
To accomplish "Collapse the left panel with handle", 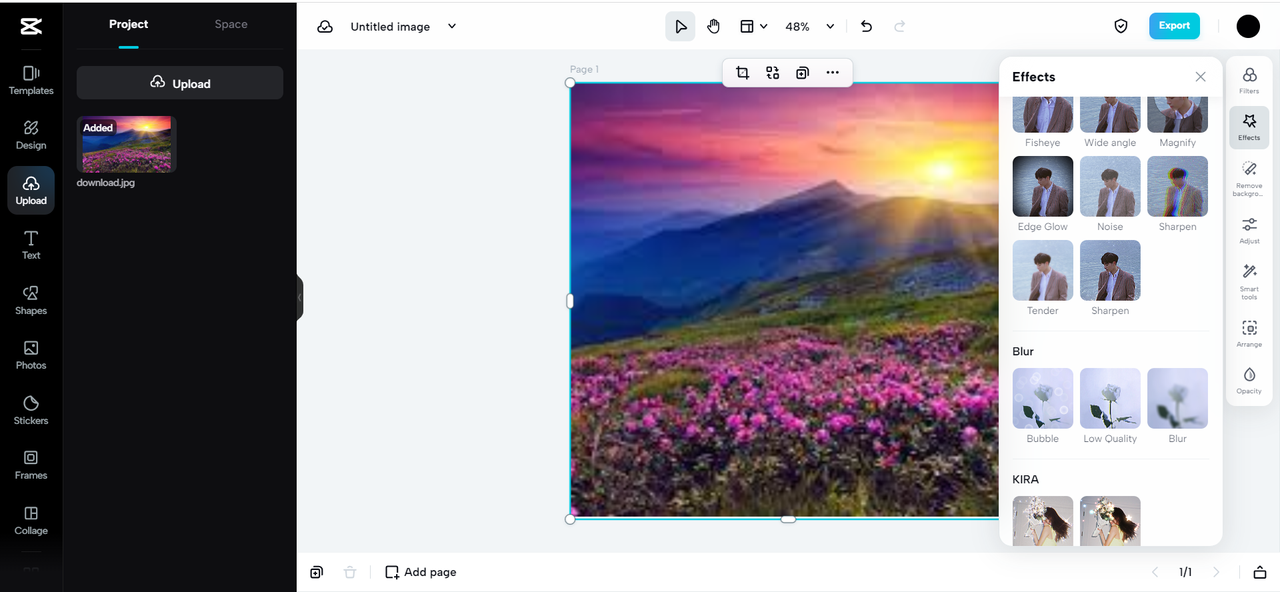I will click(299, 298).
